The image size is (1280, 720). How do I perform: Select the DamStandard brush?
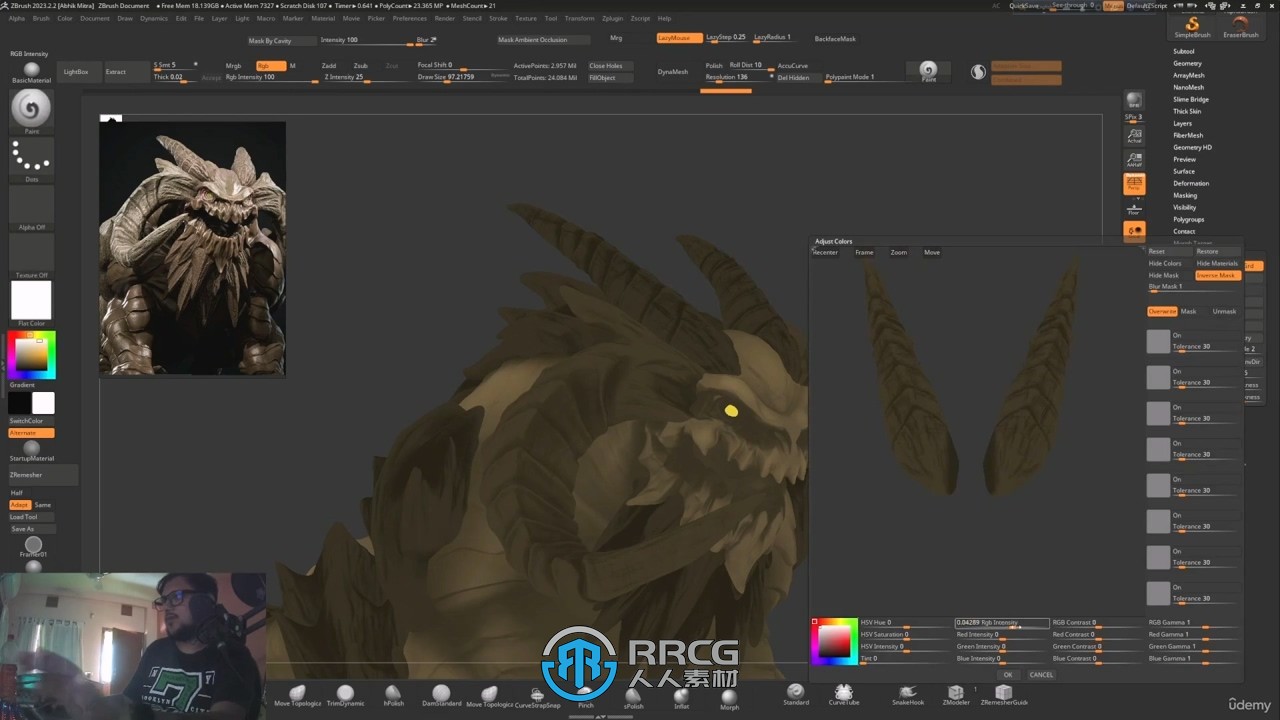[x=441, y=694]
